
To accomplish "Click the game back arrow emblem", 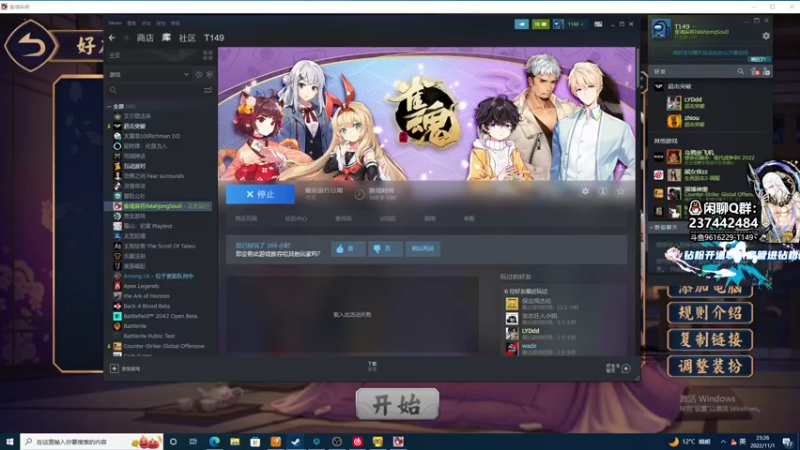I will pyautogui.click(x=31, y=46).
